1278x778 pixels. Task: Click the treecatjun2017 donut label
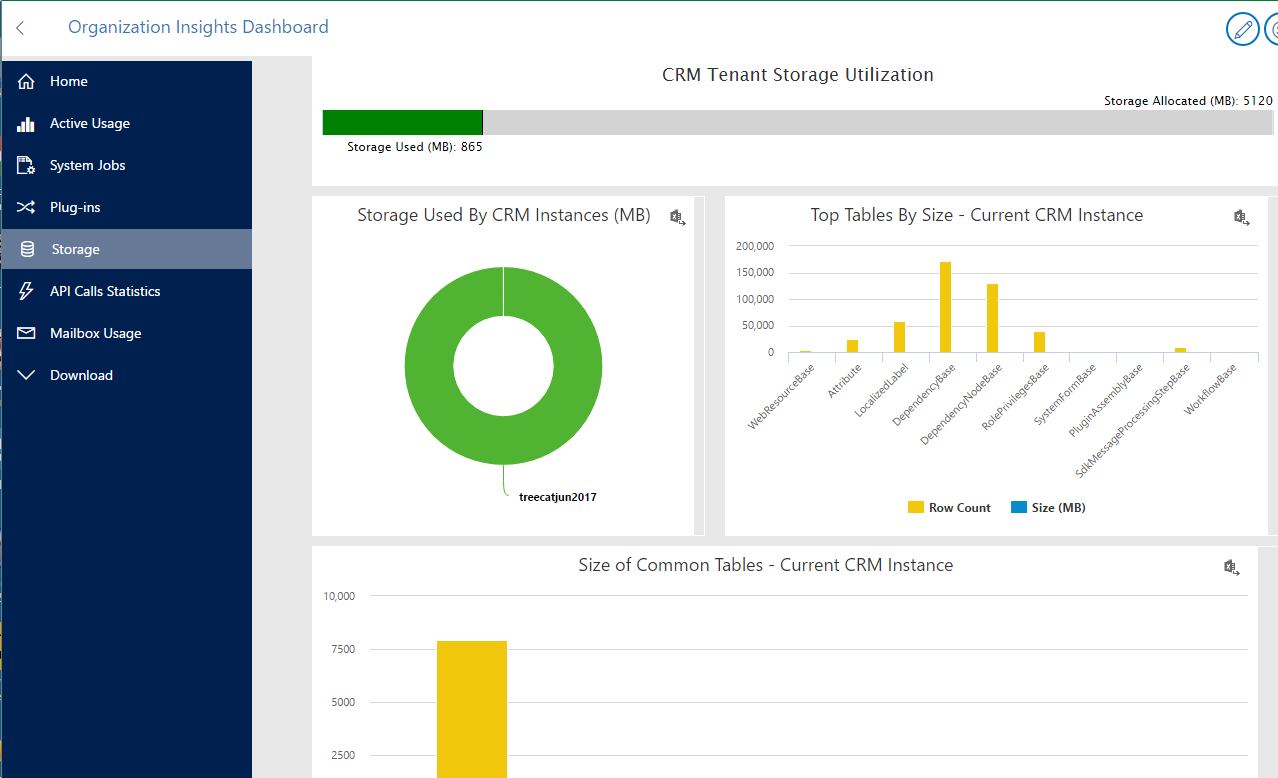pos(558,497)
